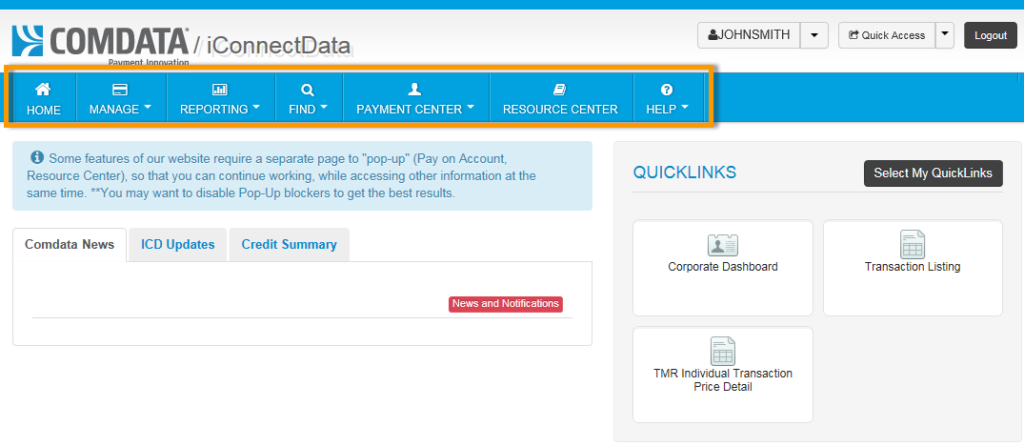Click the Help question mark icon

667,90
